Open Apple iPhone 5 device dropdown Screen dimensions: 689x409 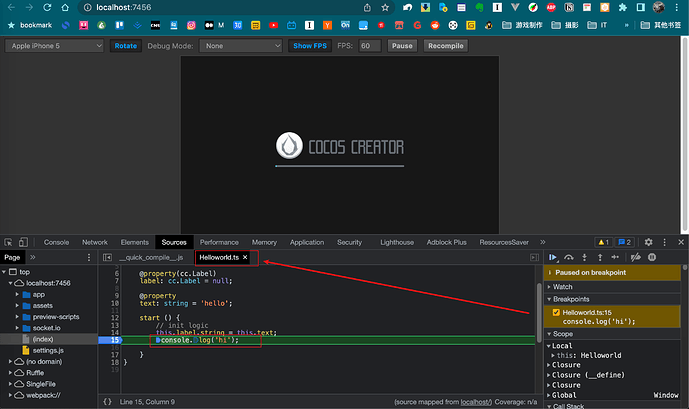[54, 46]
